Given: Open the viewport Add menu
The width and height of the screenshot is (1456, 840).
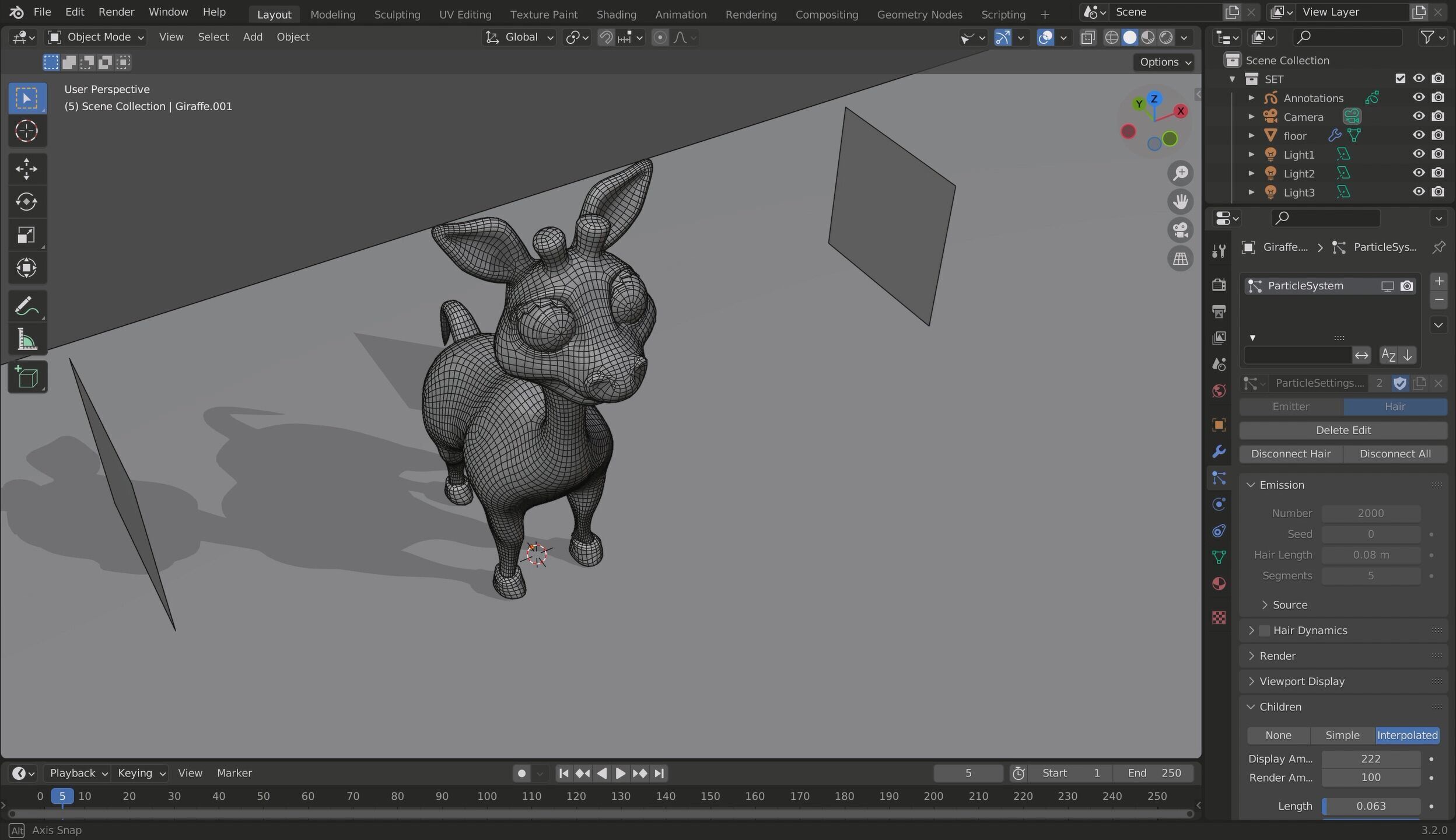Looking at the screenshot, I should pos(252,37).
